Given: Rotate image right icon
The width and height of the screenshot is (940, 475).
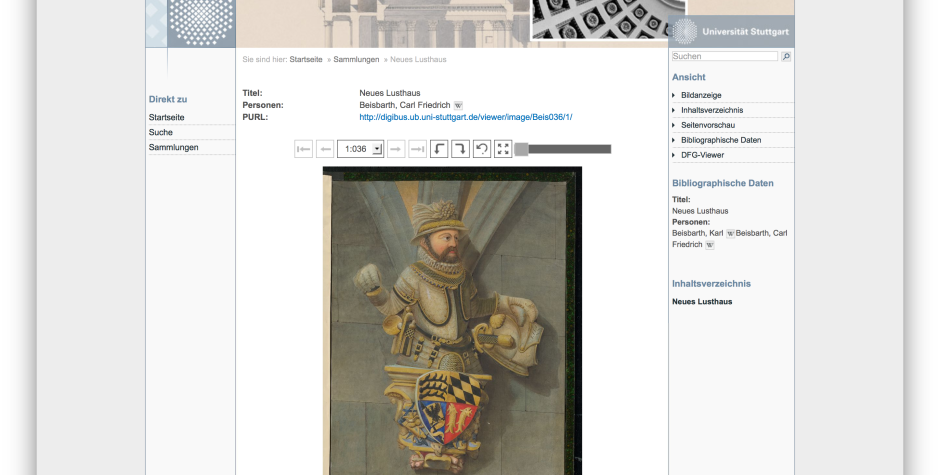Looking at the screenshot, I should point(460,149).
